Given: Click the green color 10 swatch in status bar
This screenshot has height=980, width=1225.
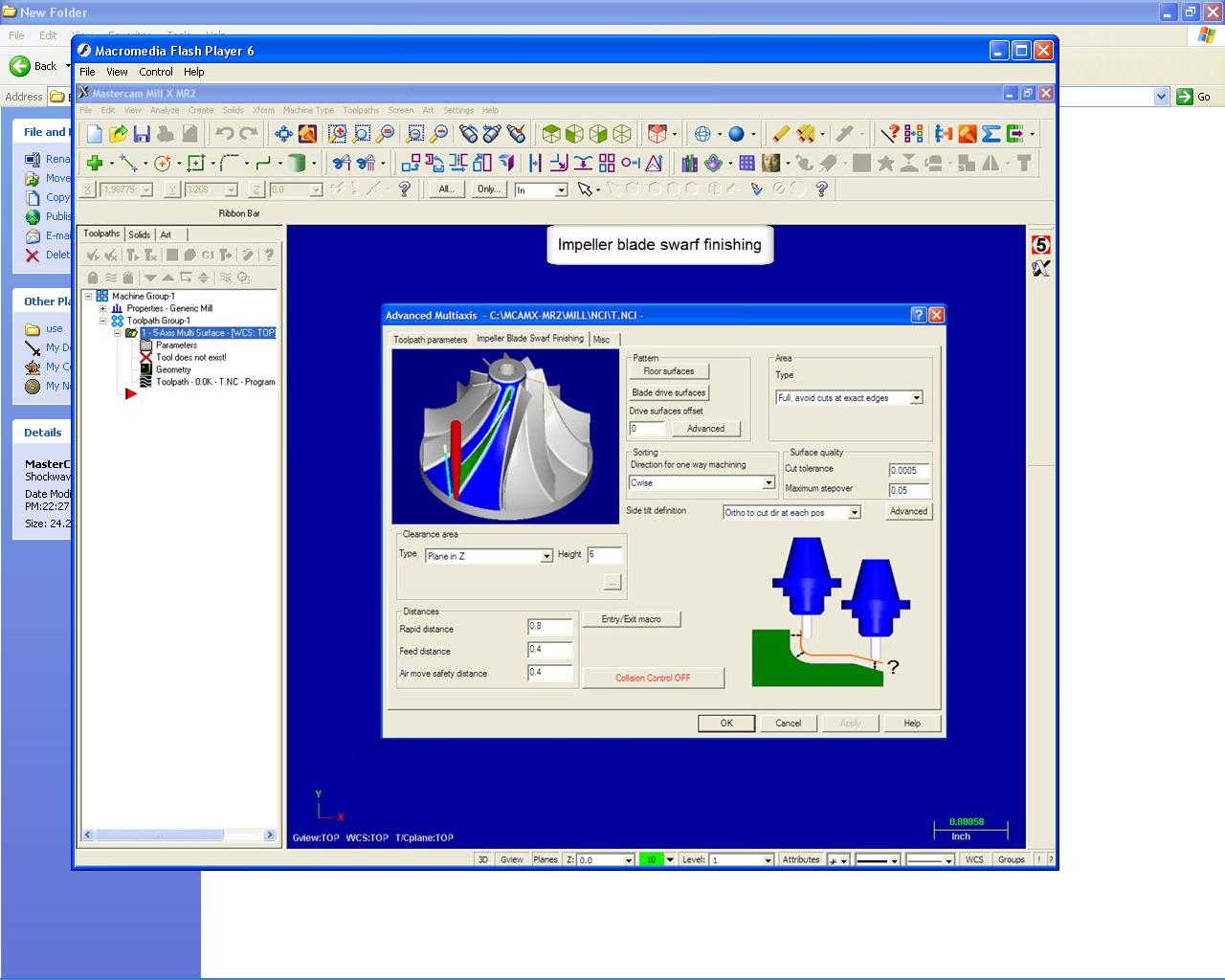Looking at the screenshot, I should tap(651, 860).
